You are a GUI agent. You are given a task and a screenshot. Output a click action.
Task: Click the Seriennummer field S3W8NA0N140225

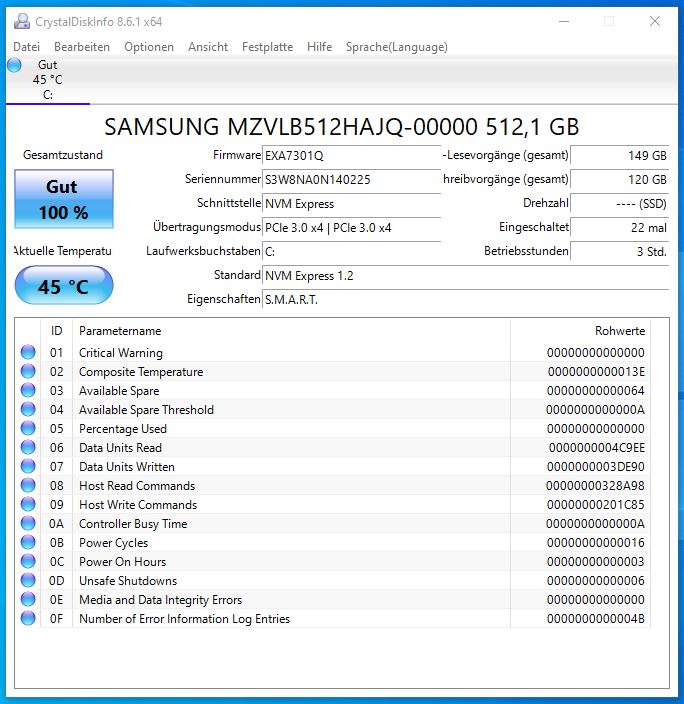coord(352,180)
